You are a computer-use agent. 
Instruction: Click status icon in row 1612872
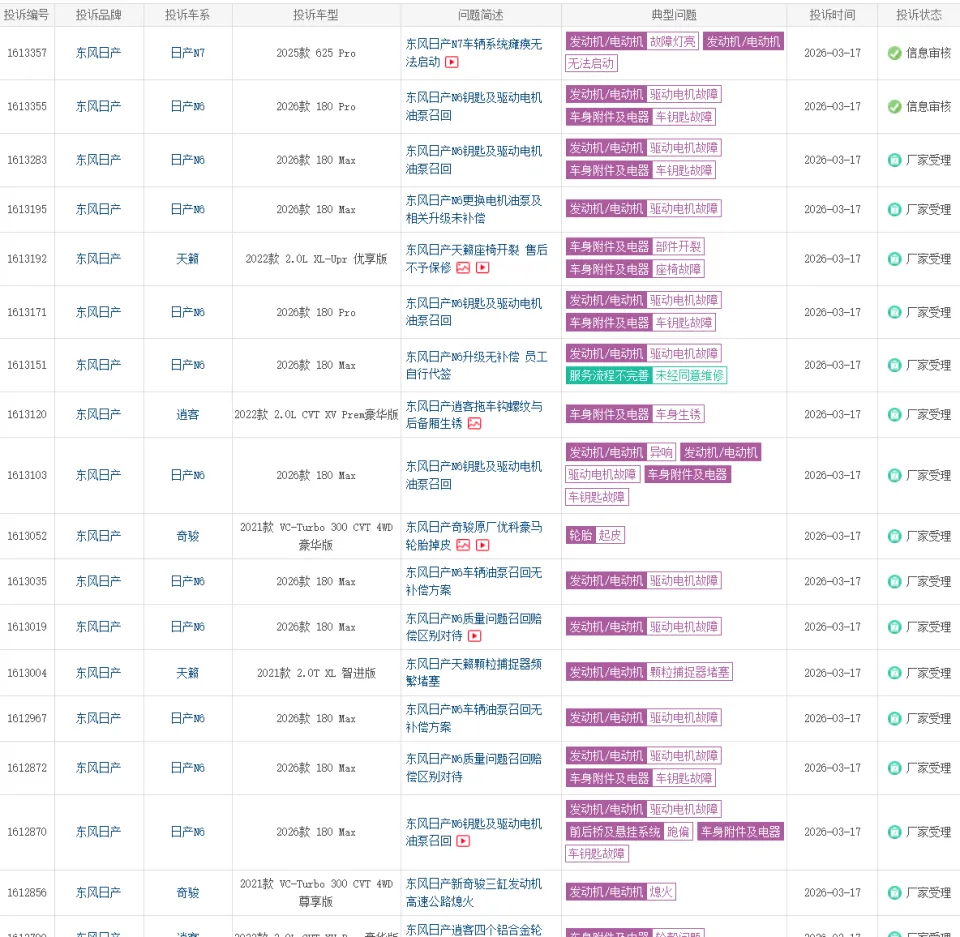(894, 768)
